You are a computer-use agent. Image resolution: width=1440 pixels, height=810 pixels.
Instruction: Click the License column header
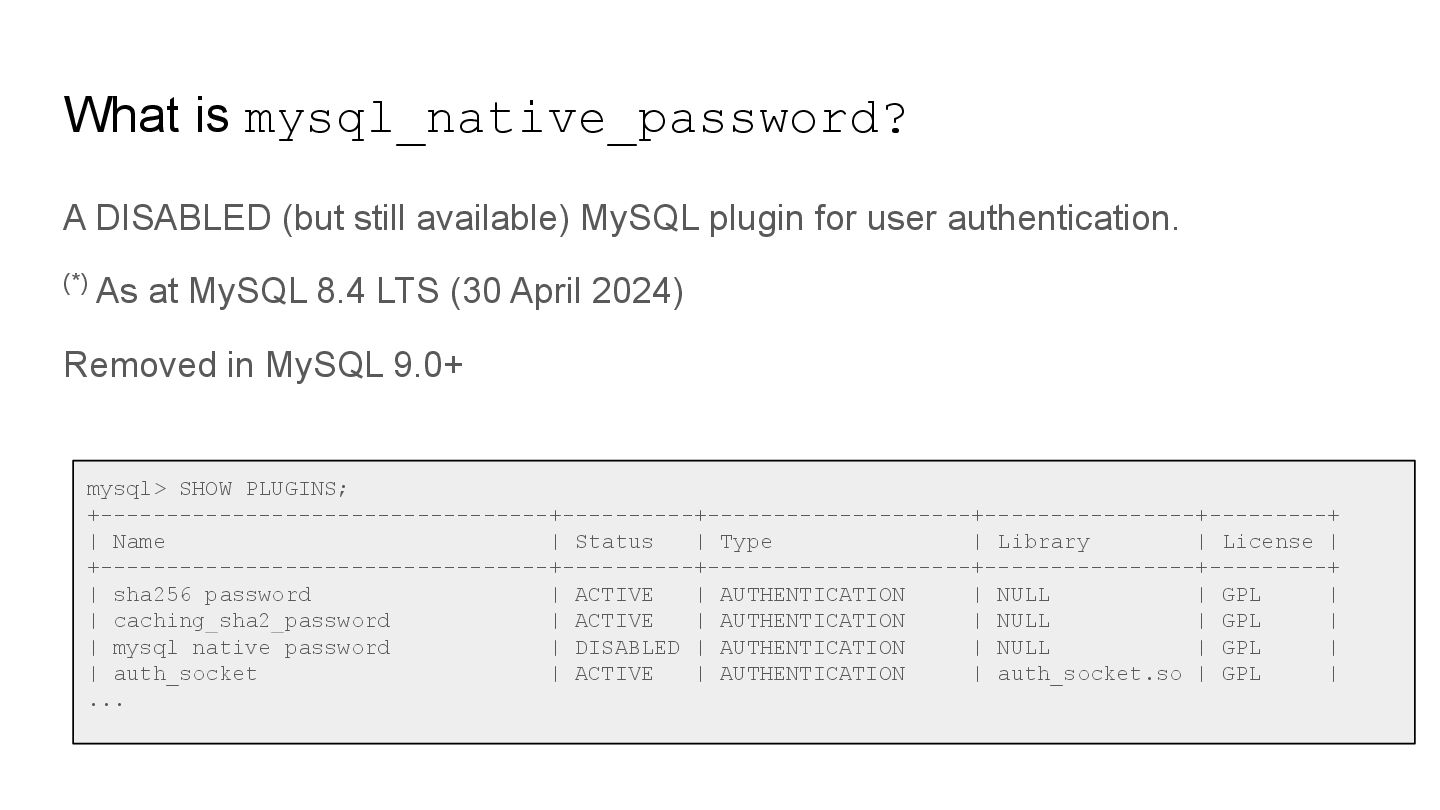1267,542
